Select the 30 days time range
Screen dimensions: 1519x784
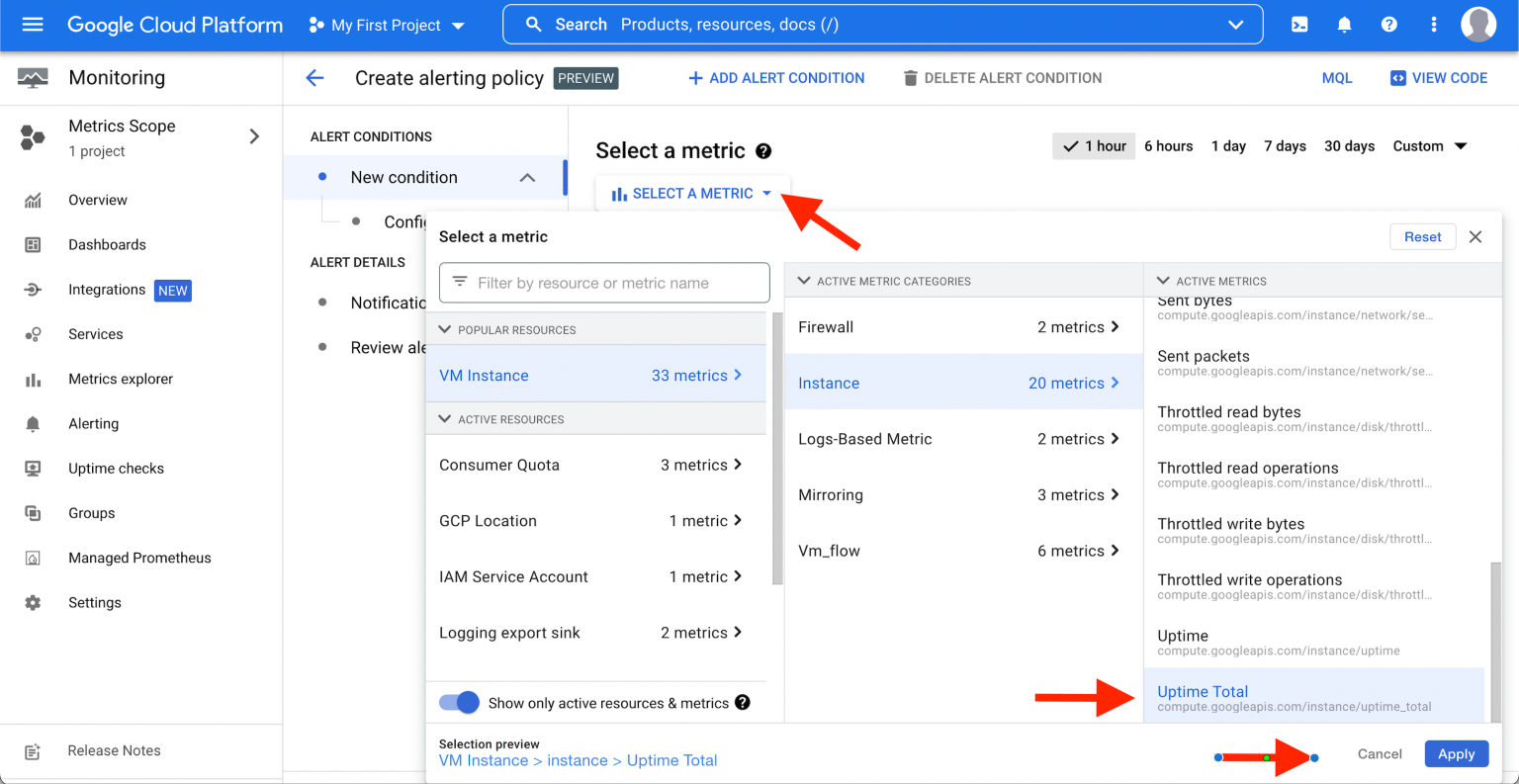(1350, 146)
